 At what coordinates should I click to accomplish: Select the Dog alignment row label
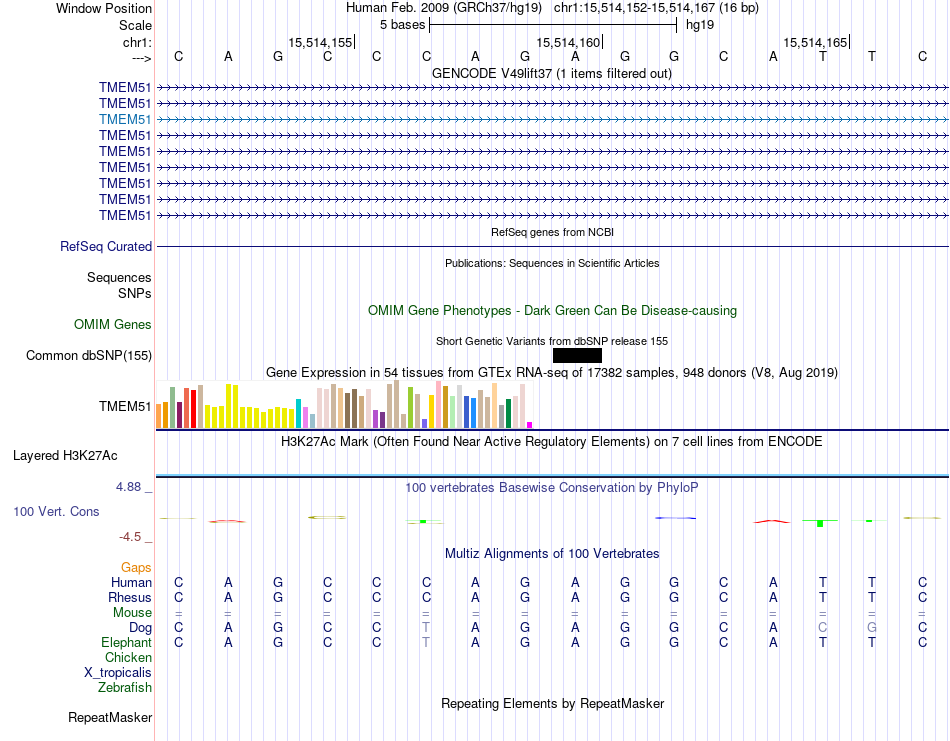140,628
